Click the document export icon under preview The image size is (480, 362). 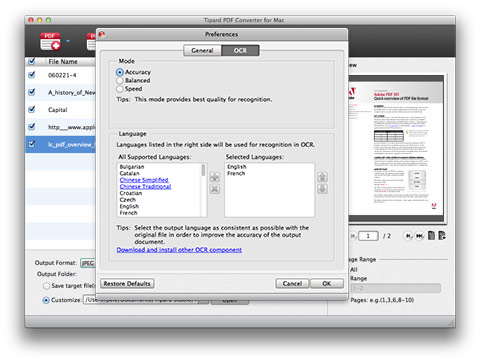click(x=442, y=235)
